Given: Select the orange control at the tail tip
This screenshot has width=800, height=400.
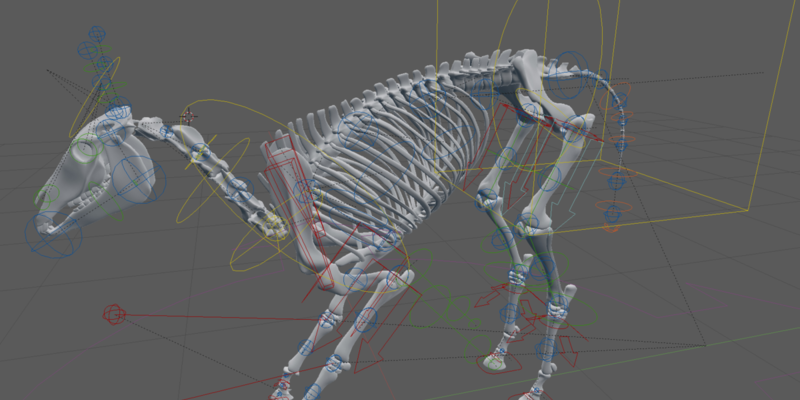Looking at the screenshot, I should pyautogui.click(x=611, y=228).
